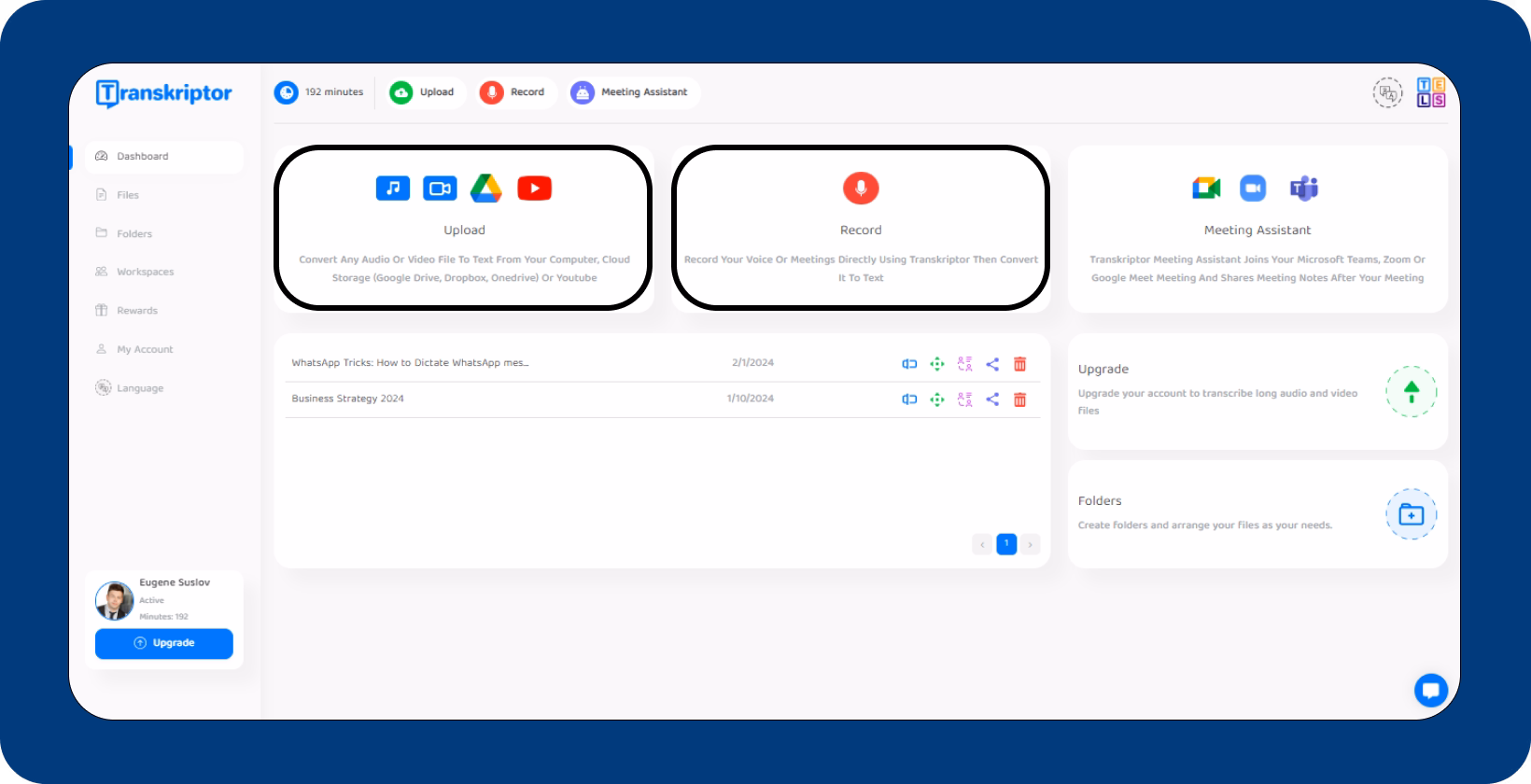The width and height of the screenshot is (1531, 784).
Task: Click the create new folder icon
Action: pyautogui.click(x=1411, y=514)
